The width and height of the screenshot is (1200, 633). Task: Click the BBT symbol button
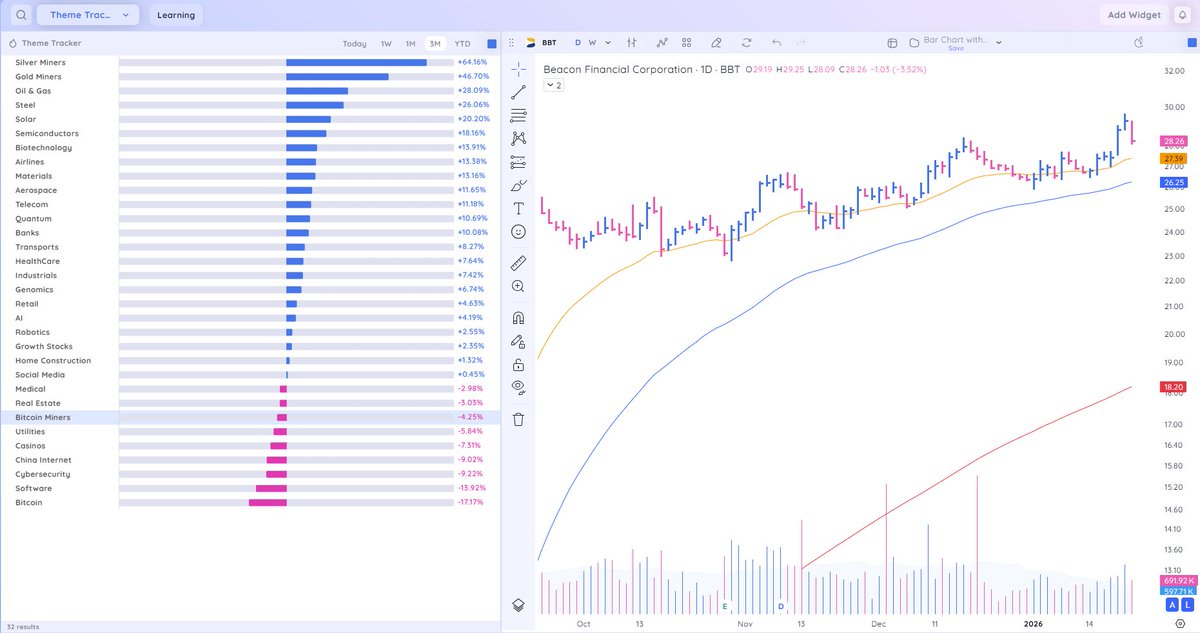tap(541, 43)
